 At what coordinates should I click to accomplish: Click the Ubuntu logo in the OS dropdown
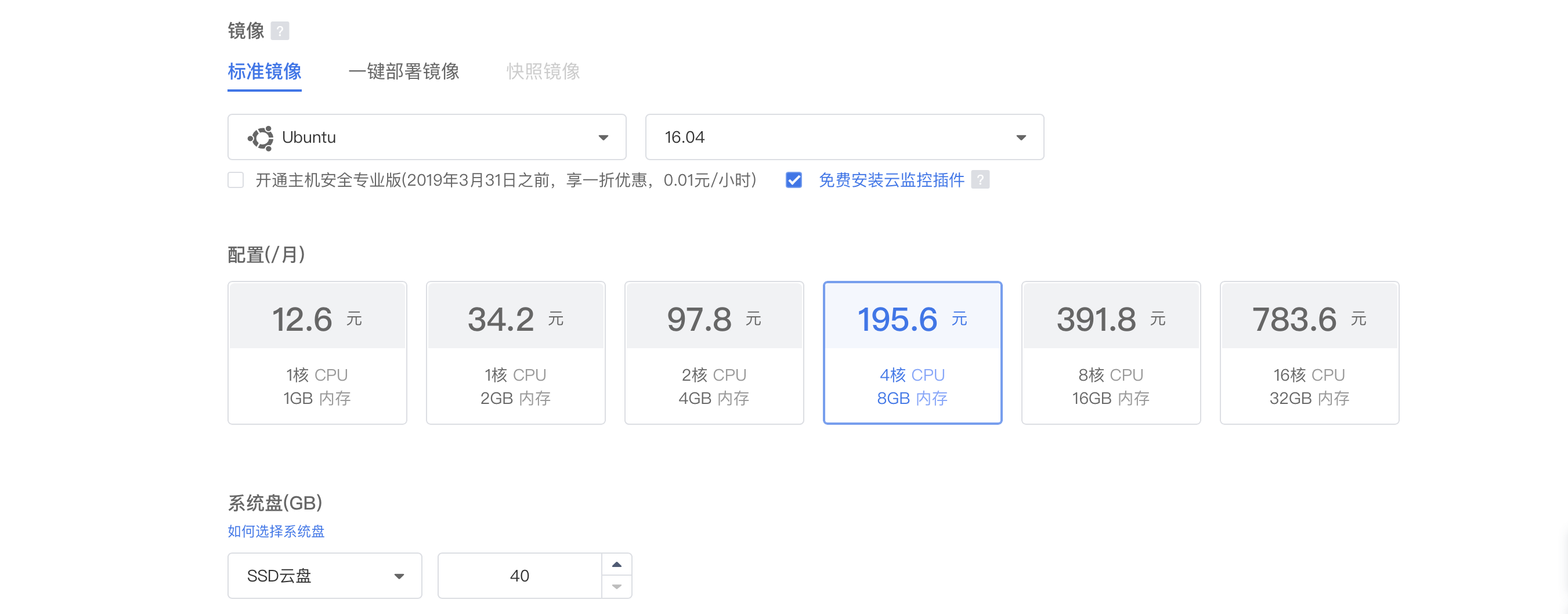point(261,138)
